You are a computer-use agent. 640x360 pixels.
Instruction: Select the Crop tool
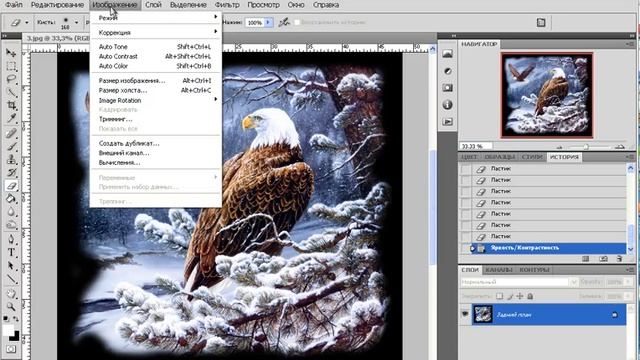(11, 105)
